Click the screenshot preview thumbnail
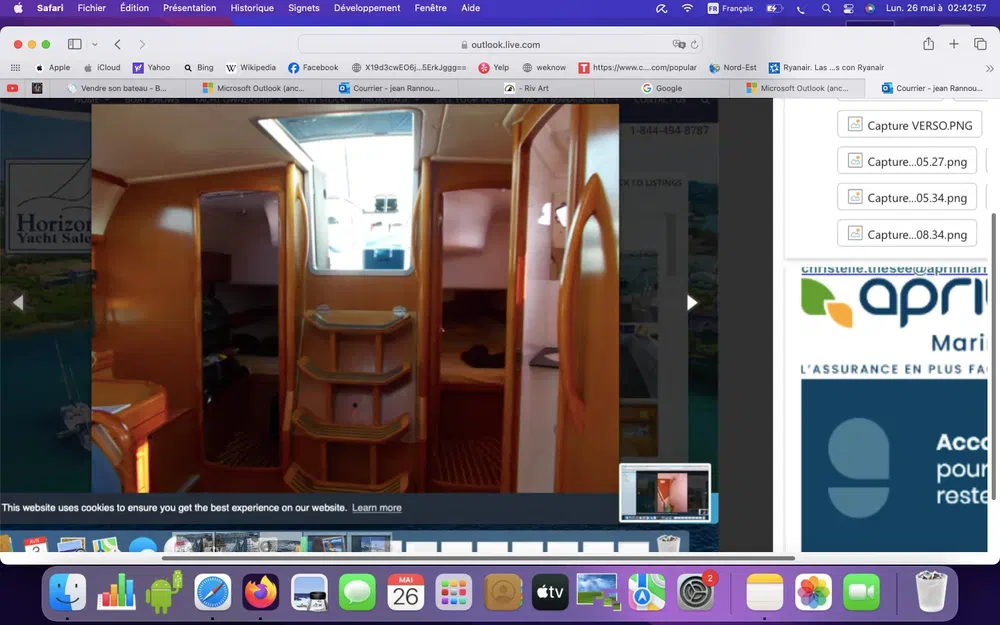The height and width of the screenshot is (625, 1000). tap(665, 493)
